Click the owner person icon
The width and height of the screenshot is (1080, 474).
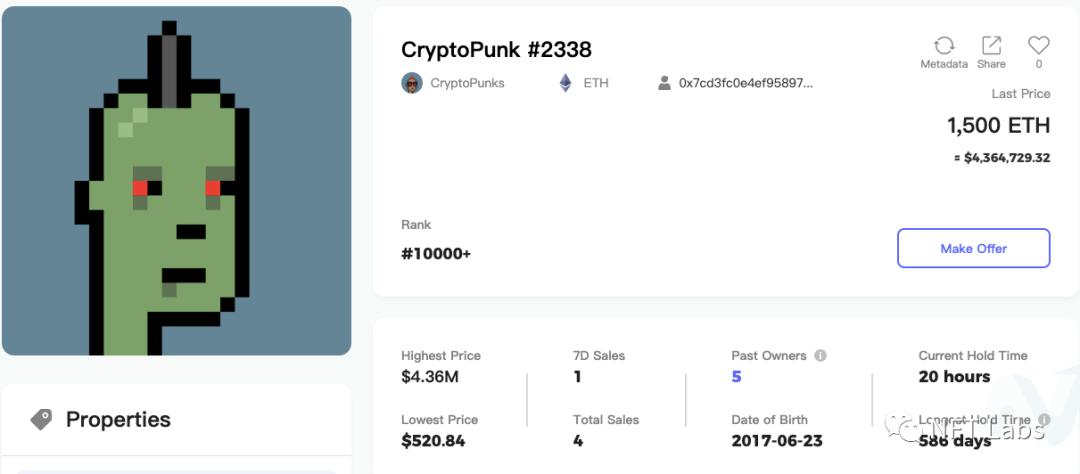[664, 83]
